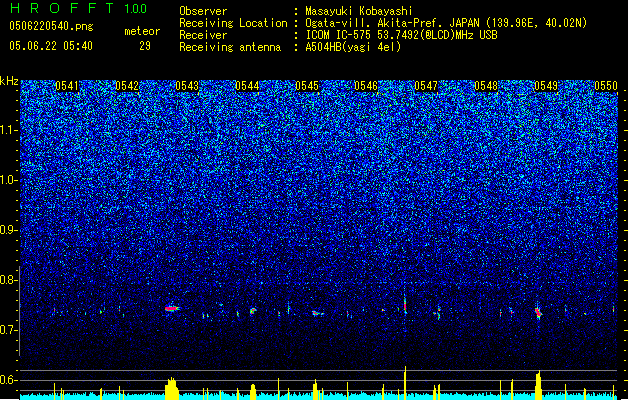Click the meteor echo just after 0545

(x=317, y=313)
